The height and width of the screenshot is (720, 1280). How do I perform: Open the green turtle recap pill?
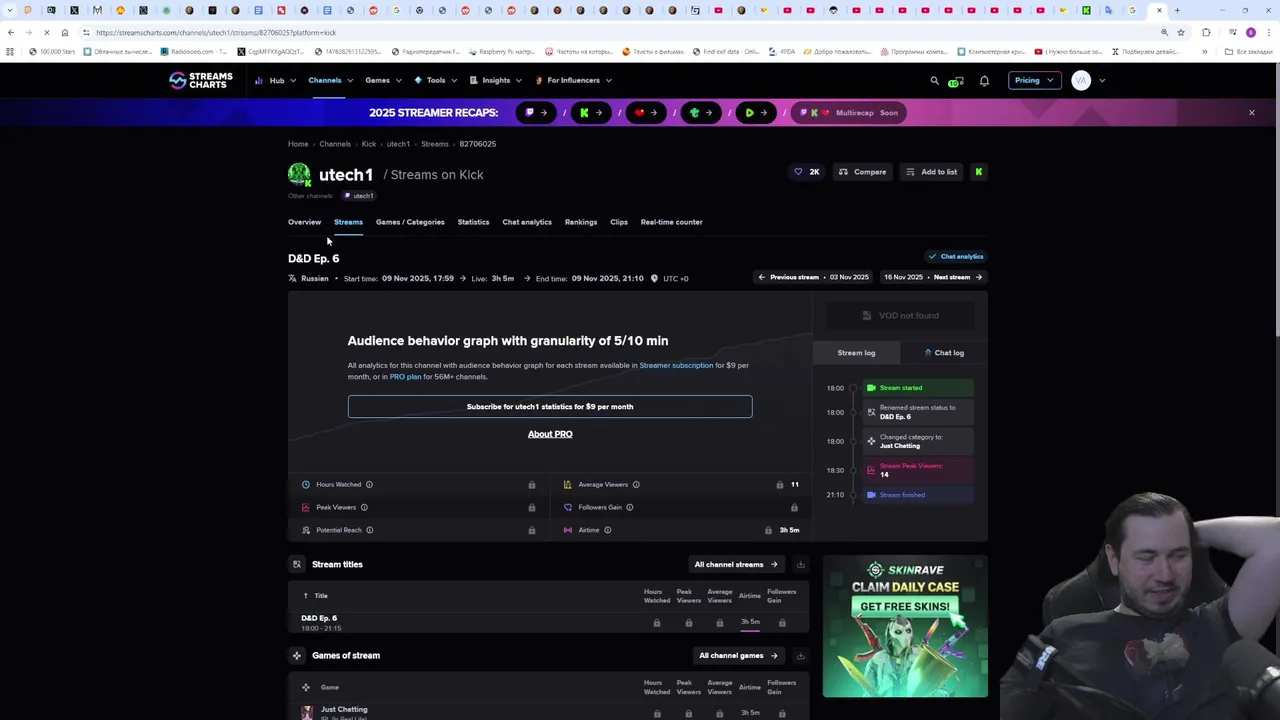pos(701,112)
